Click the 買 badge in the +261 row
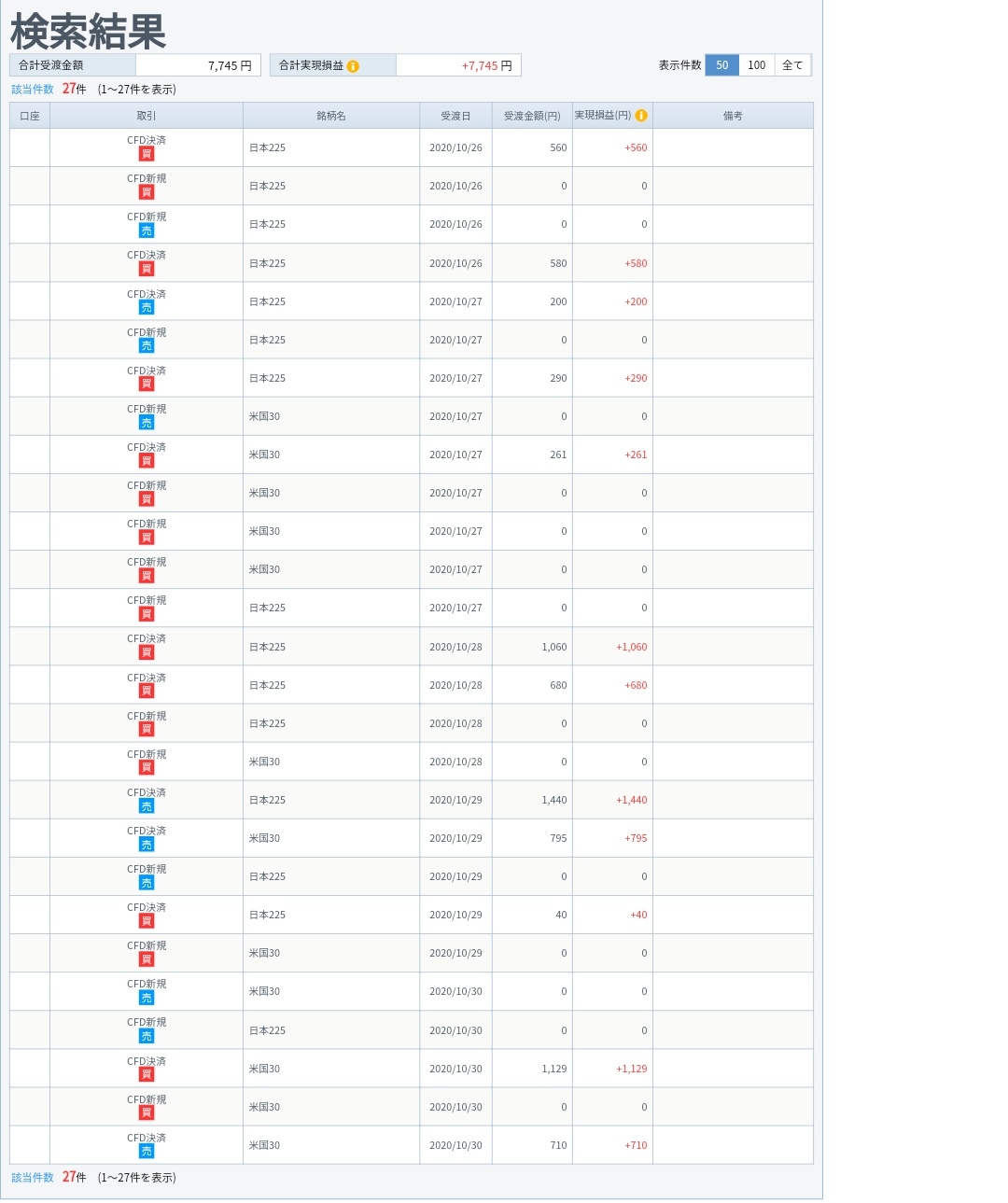Image resolution: width=1008 pixels, height=1203 pixels. tap(147, 461)
